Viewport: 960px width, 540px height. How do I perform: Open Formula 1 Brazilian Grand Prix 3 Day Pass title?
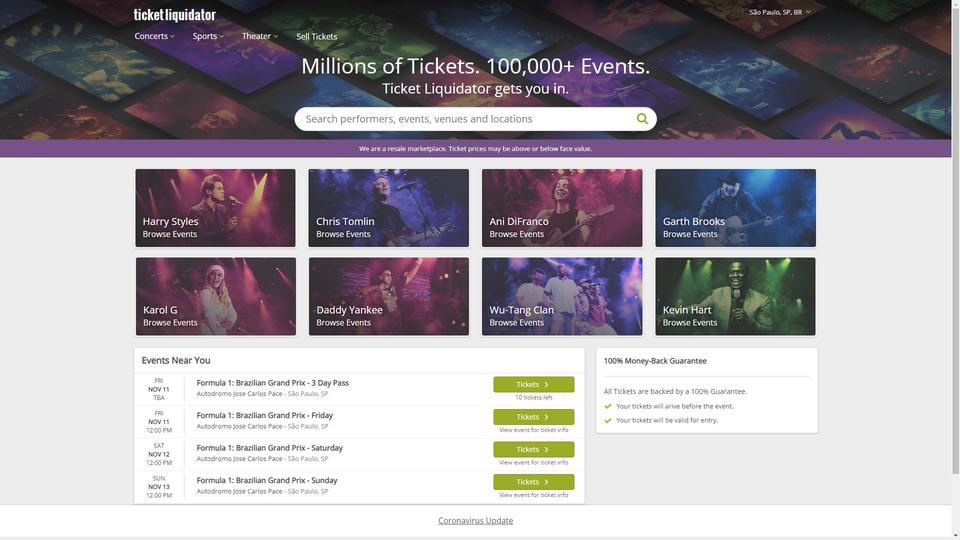point(272,383)
